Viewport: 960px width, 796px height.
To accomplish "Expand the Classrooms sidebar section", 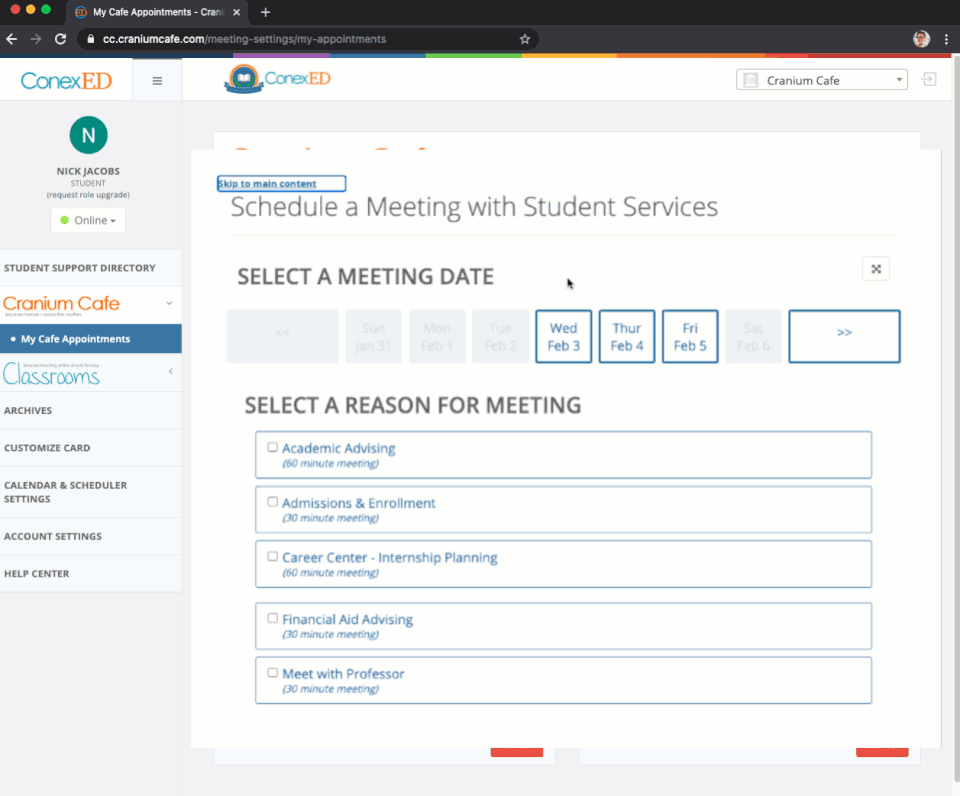I will [171, 371].
